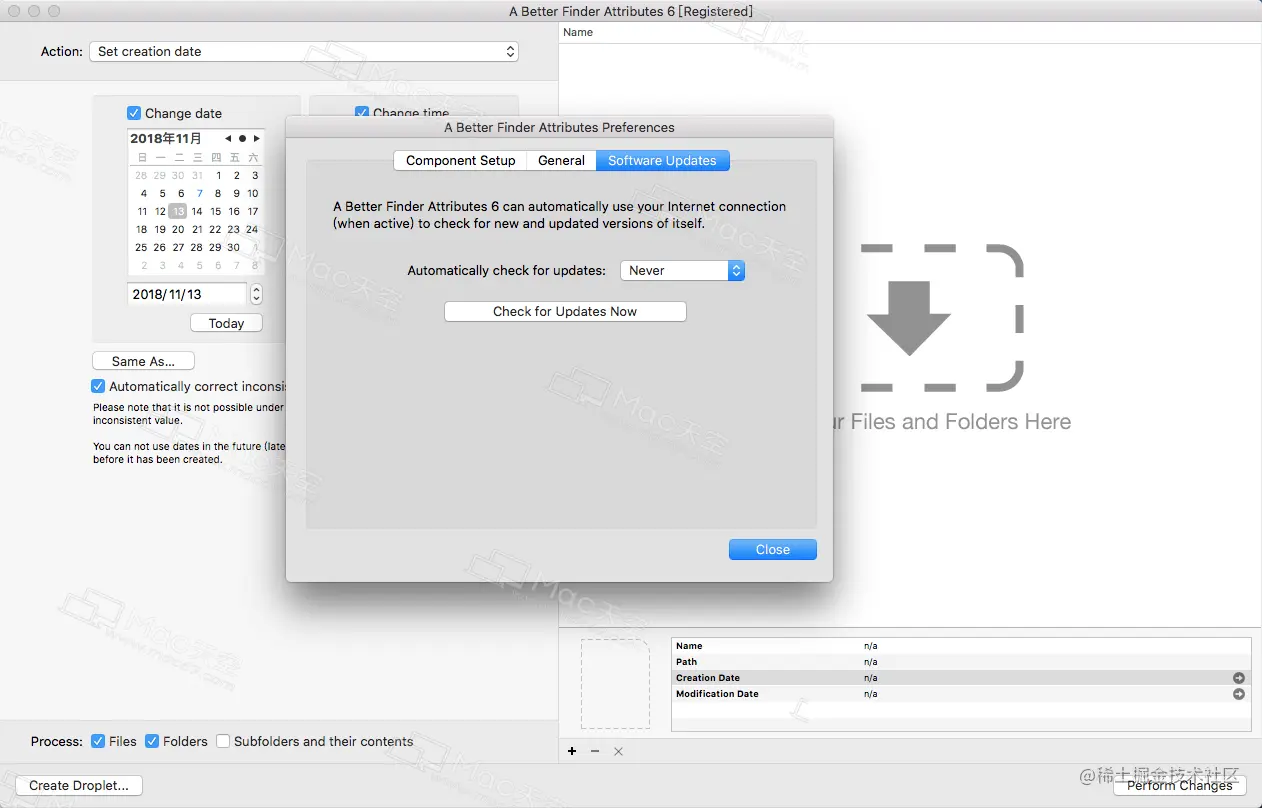Viewport: 1262px width, 808px height.
Task: Add file with the plus icon
Action: (572, 751)
